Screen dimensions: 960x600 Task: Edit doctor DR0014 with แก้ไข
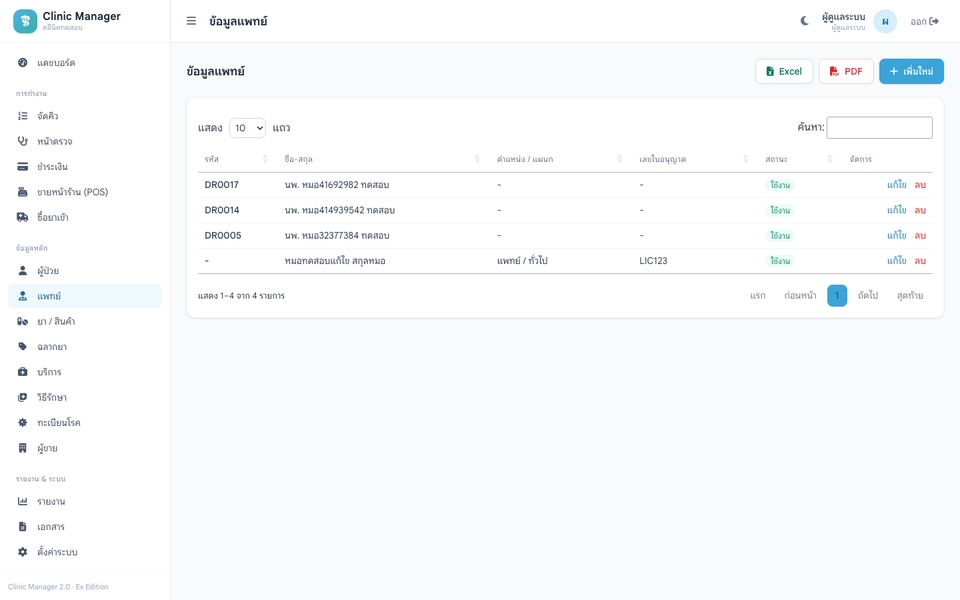click(896, 210)
